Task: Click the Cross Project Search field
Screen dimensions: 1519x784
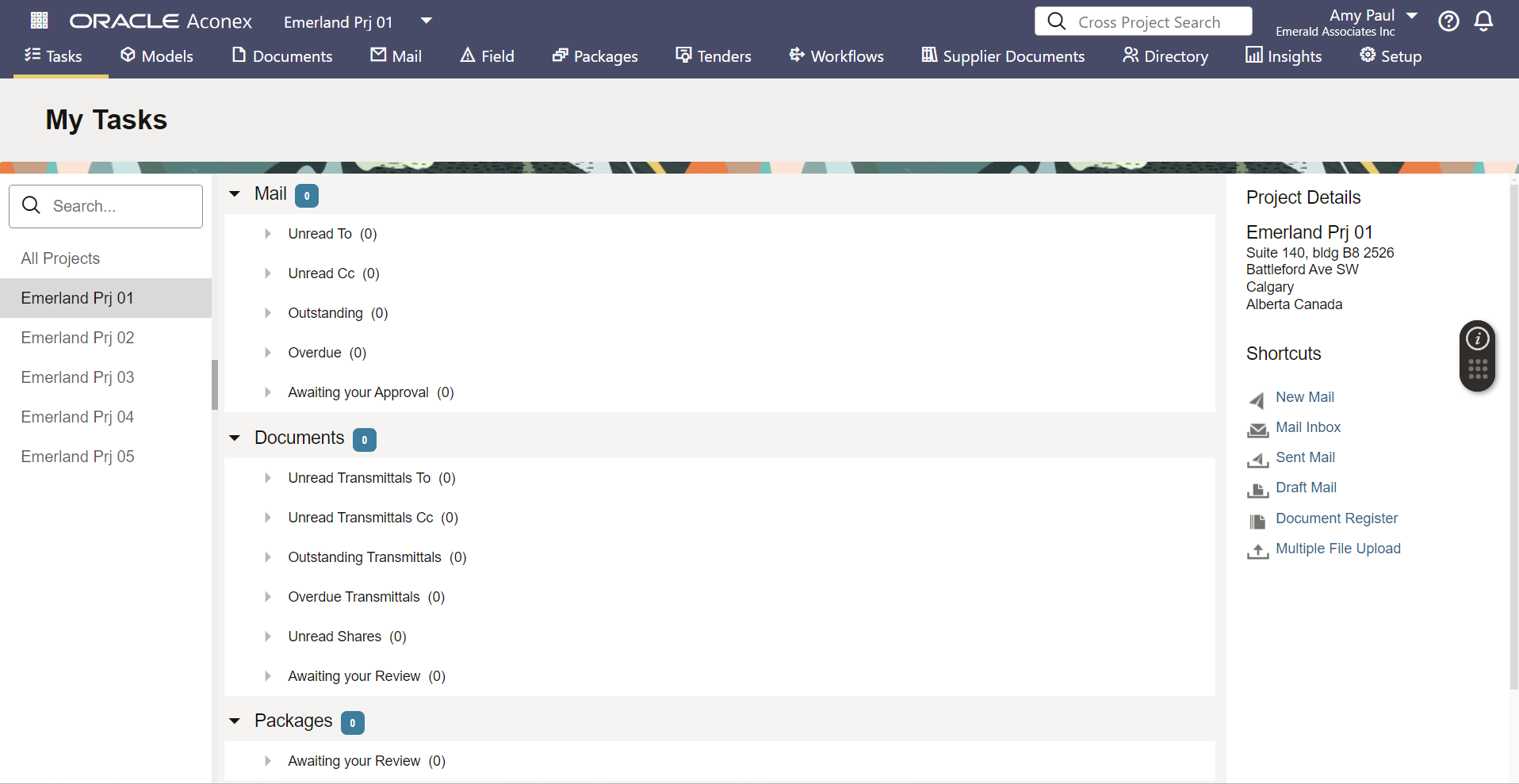Action: tap(1149, 22)
